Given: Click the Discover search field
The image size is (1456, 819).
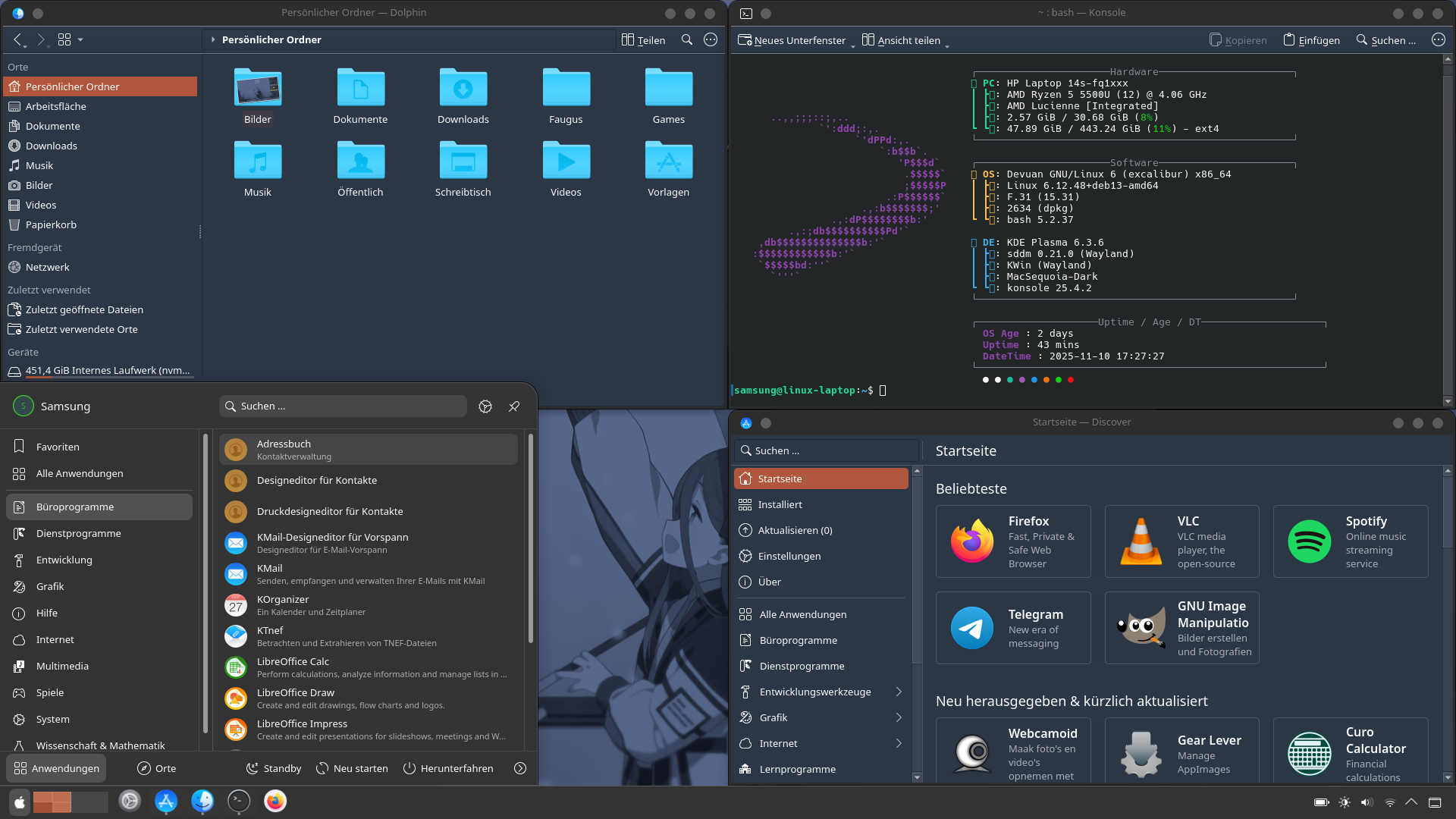Looking at the screenshot, I should [827, 450].
